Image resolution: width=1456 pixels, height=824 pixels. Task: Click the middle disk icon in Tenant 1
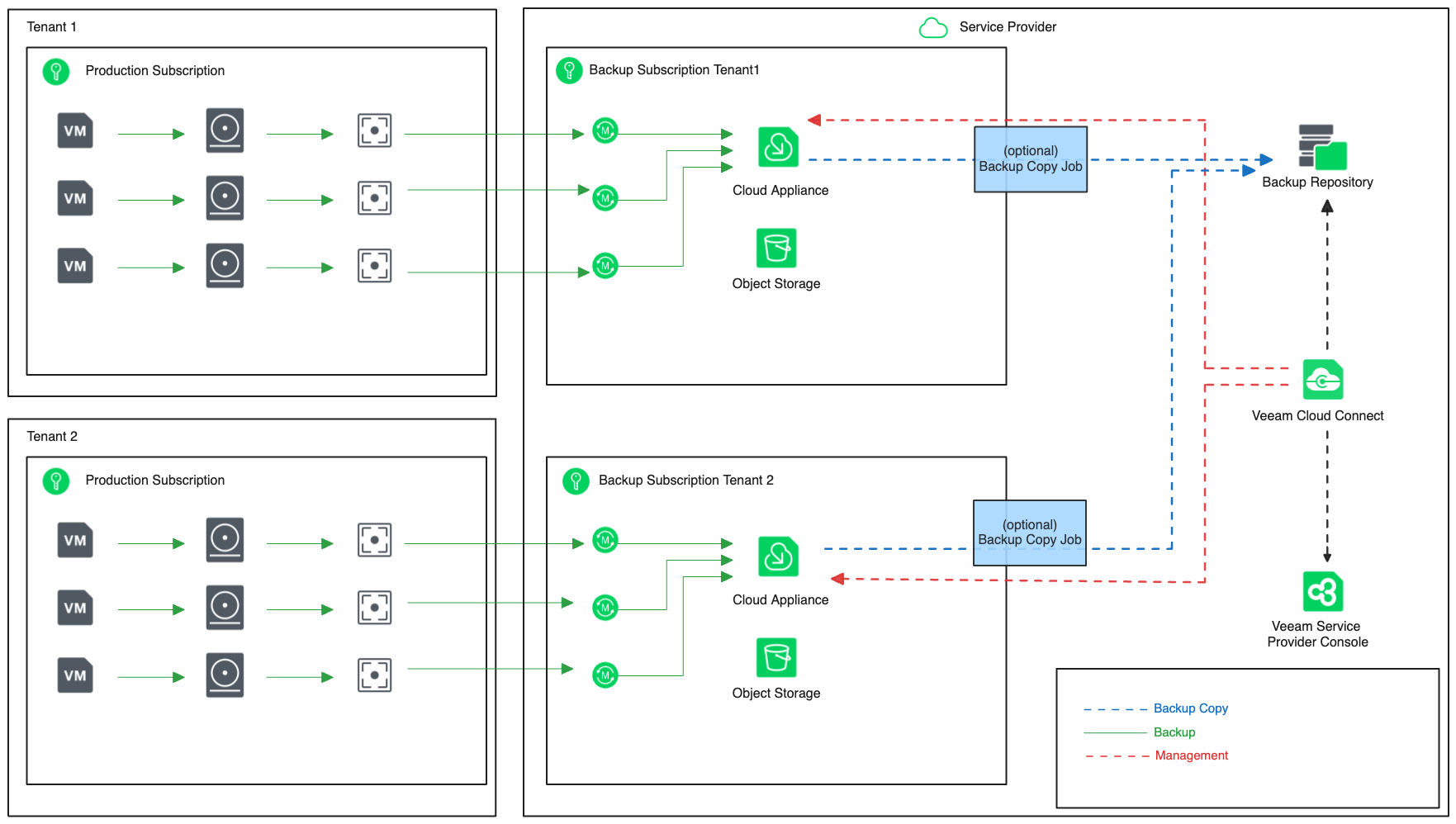[x=225, y=198]
